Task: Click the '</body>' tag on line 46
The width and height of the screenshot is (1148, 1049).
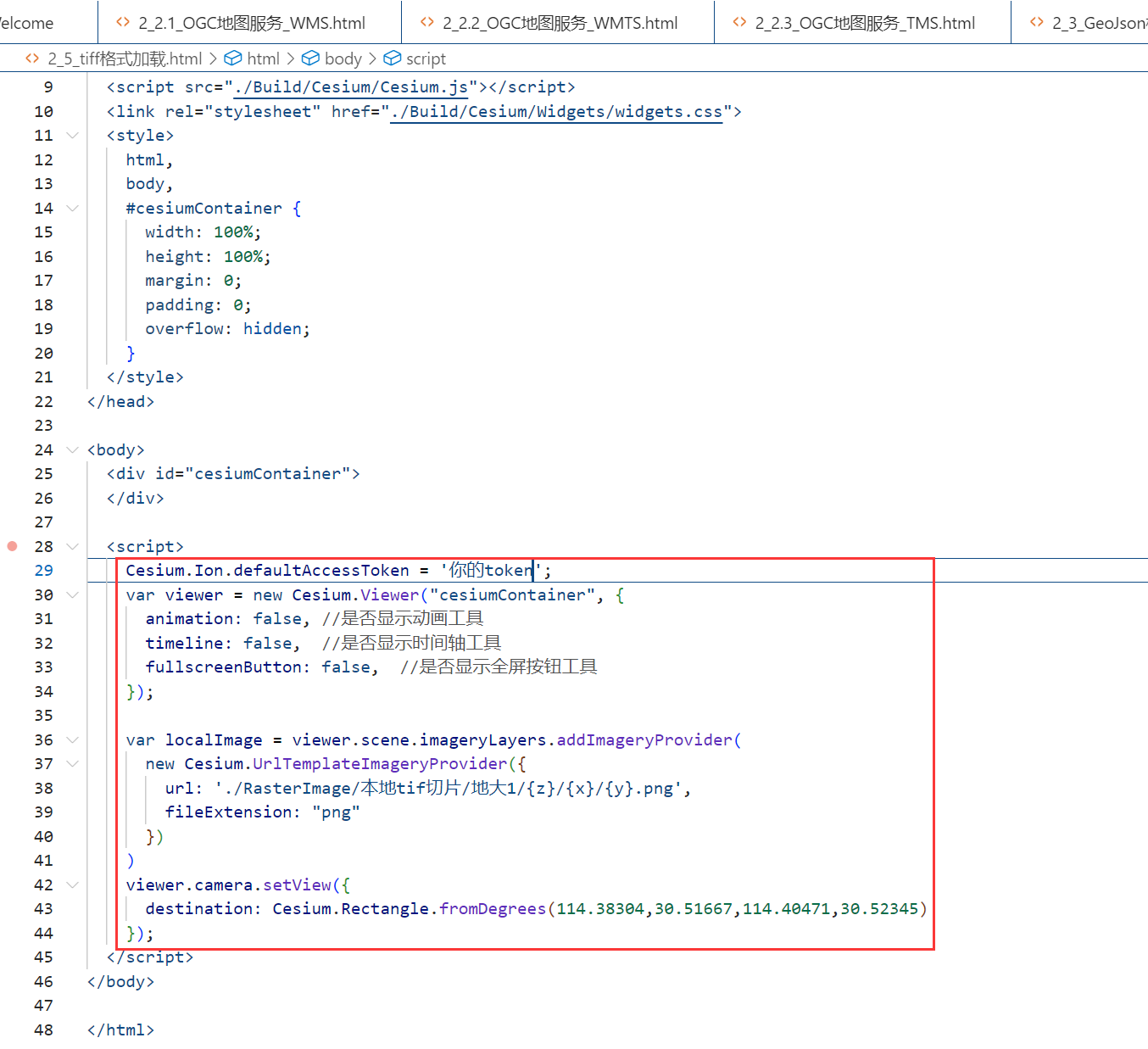Action: (x=120, y=982)
